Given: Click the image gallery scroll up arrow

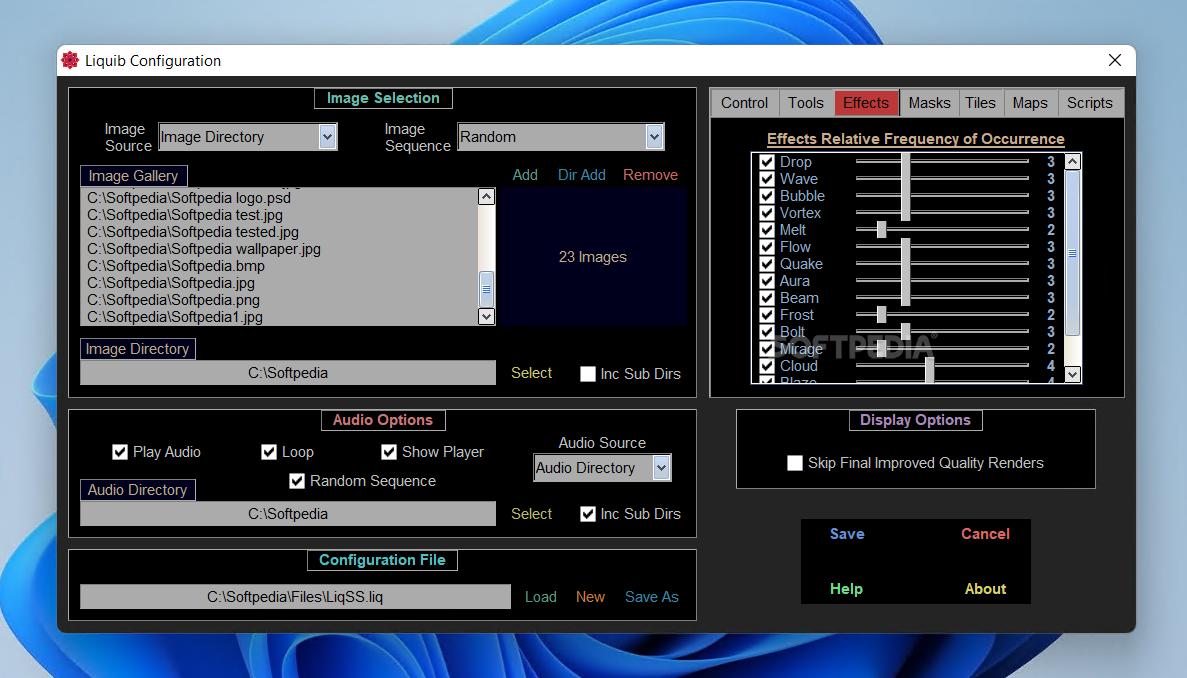Looking at the screenshot, I should click(x=486, y=197).
